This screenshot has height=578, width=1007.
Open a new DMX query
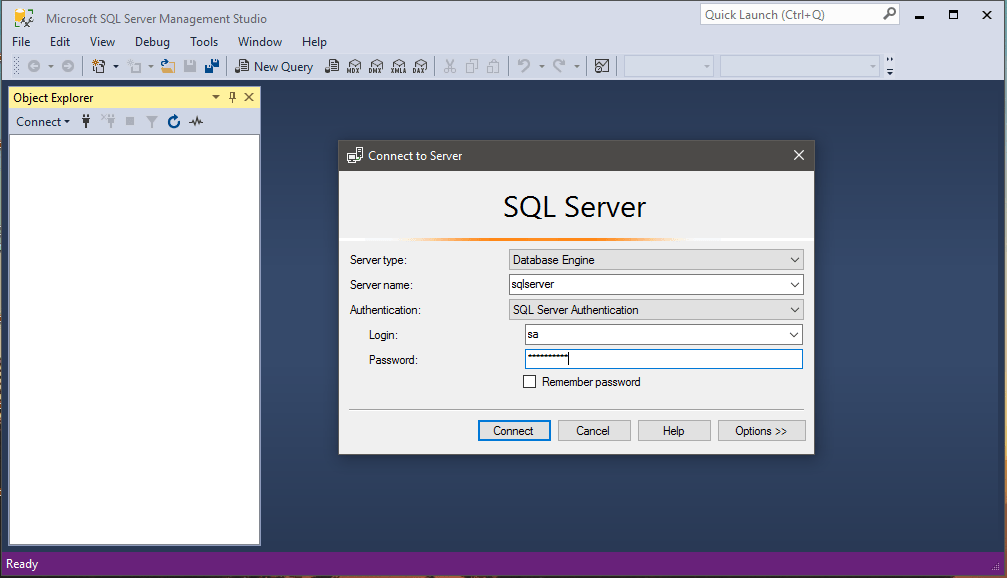point(375,66)
